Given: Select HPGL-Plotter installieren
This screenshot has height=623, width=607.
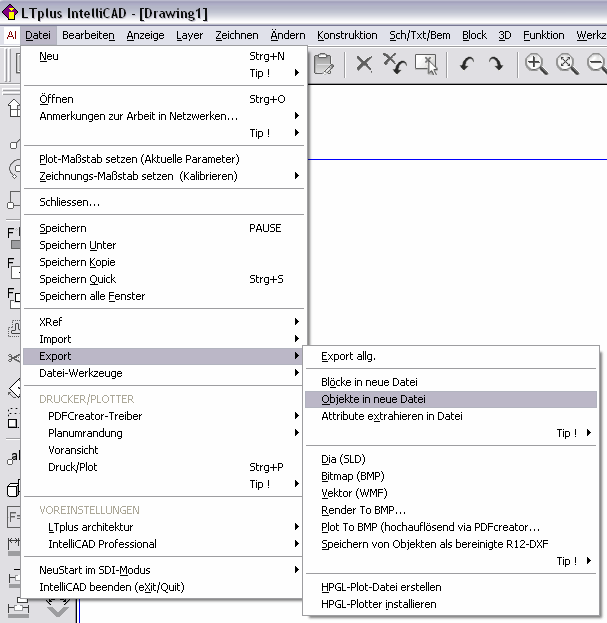Looking at the screenshot, I should [451, 605].
